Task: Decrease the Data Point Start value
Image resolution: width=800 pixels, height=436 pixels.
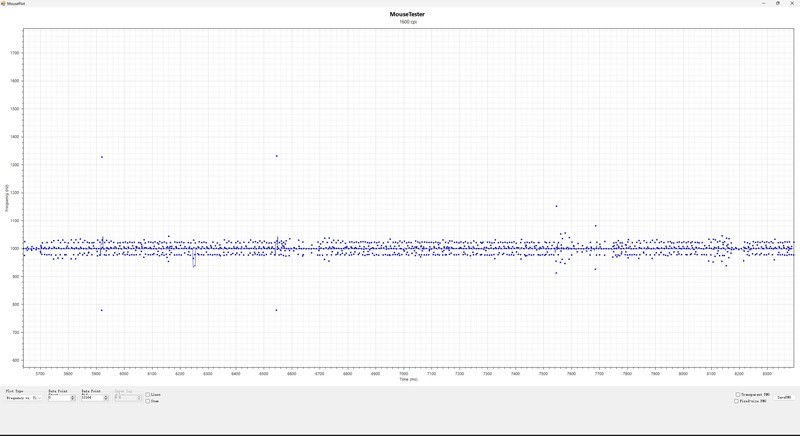Action: 73,400
